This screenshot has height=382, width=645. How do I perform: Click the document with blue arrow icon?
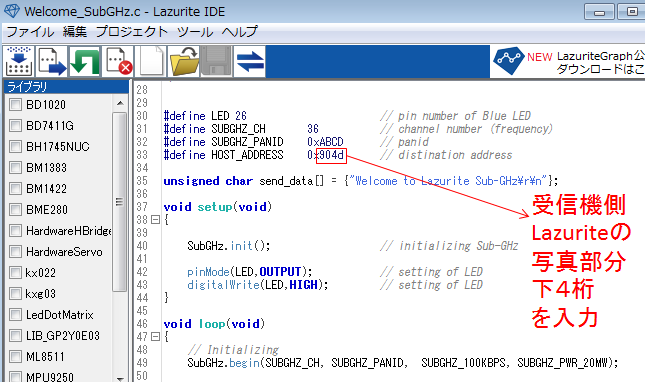[52, 61]
